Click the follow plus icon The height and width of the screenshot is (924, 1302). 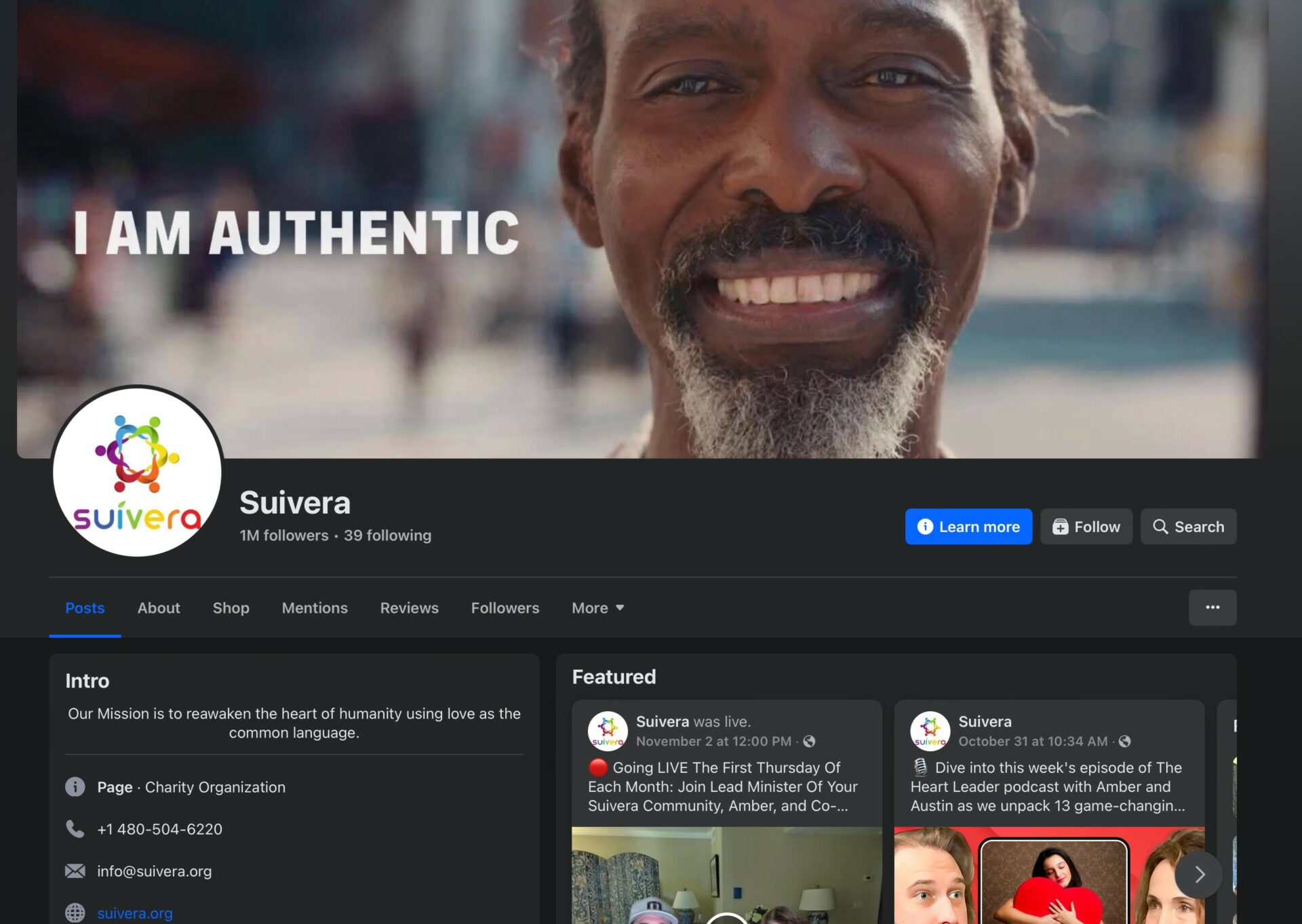(1060, 527)
